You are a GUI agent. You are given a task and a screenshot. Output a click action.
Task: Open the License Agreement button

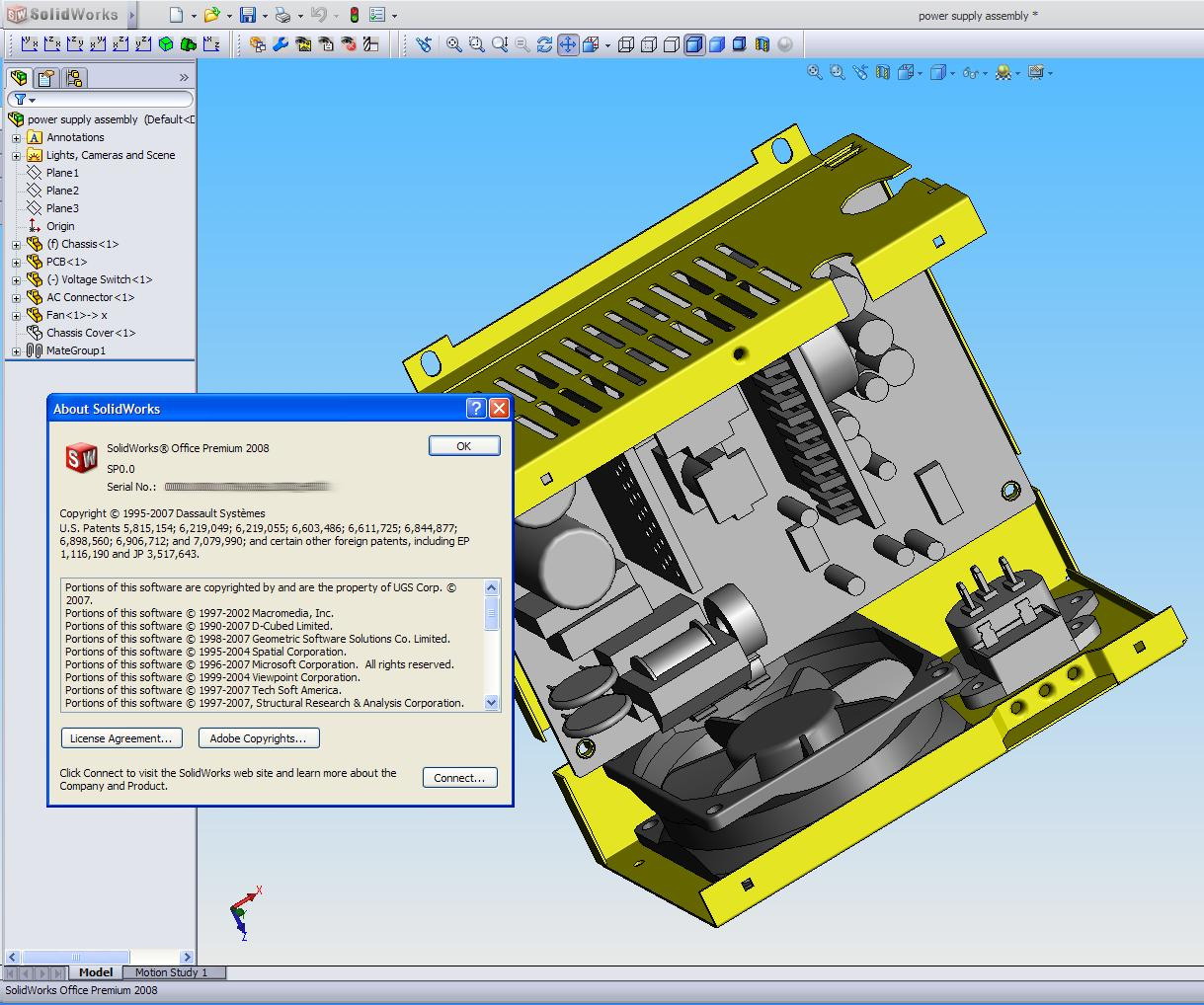[121, 738]
